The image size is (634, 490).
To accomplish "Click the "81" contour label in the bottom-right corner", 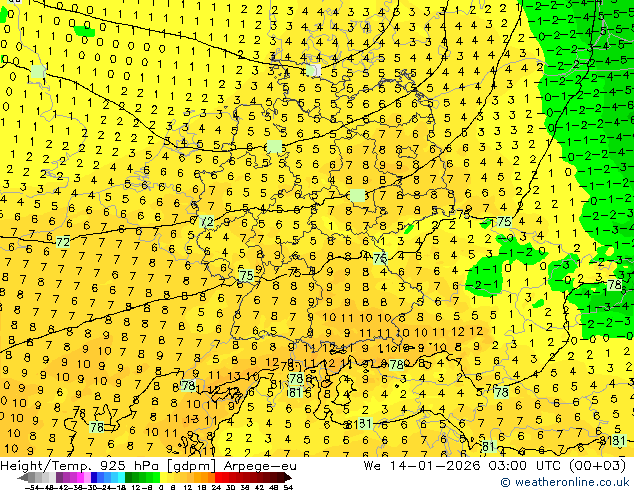I will click(619, 440).
